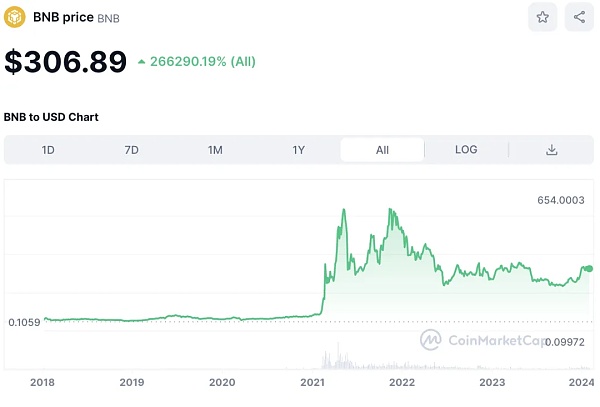Select the 7D chart range

[x=131, y=150]
